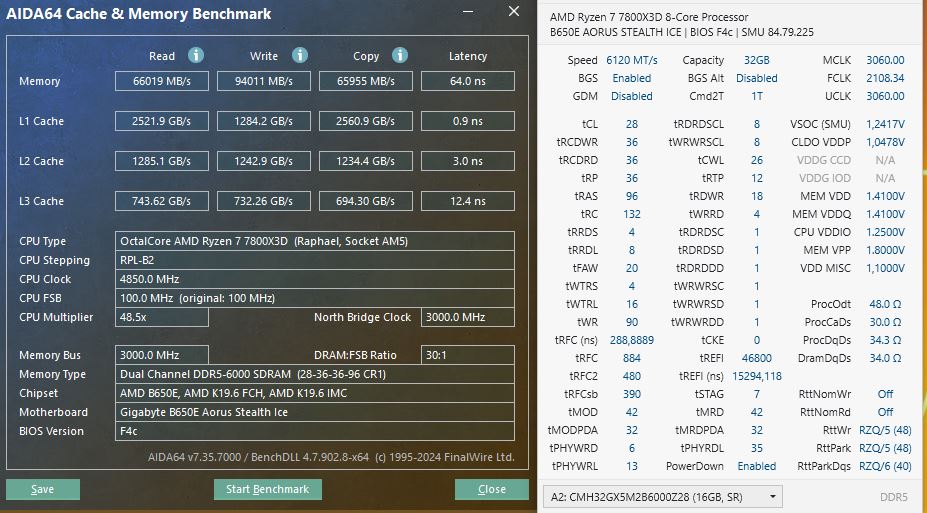Click the MEM VDD value 1.4100V
This screenshot has height=513, width=927.
(885, 196)
